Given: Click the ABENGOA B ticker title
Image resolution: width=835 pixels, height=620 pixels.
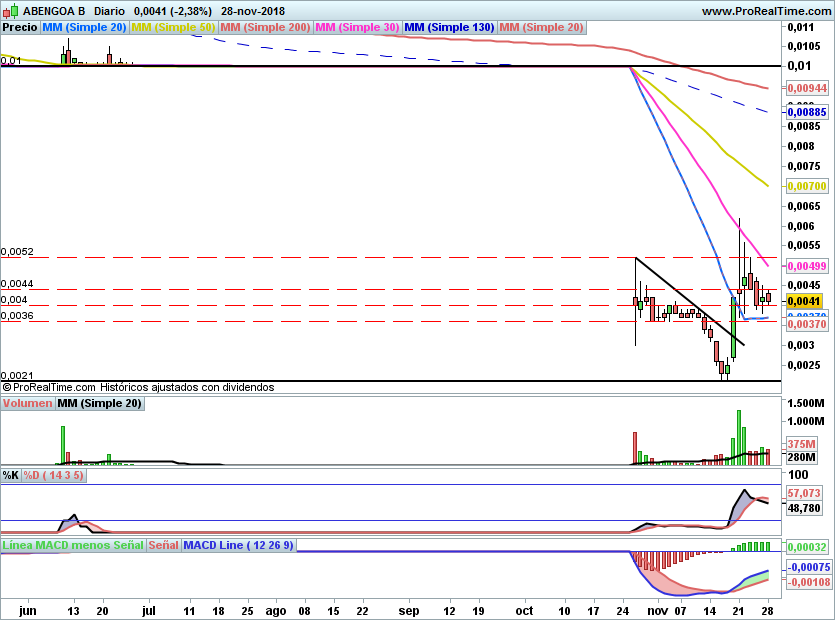Looking at the screenshot, I should [x=54, y=11].
